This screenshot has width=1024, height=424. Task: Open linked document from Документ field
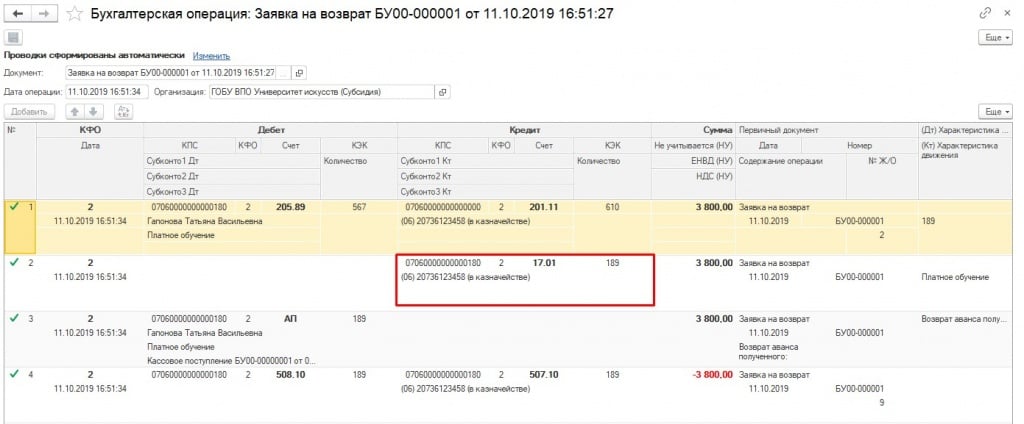coord(299,73)
